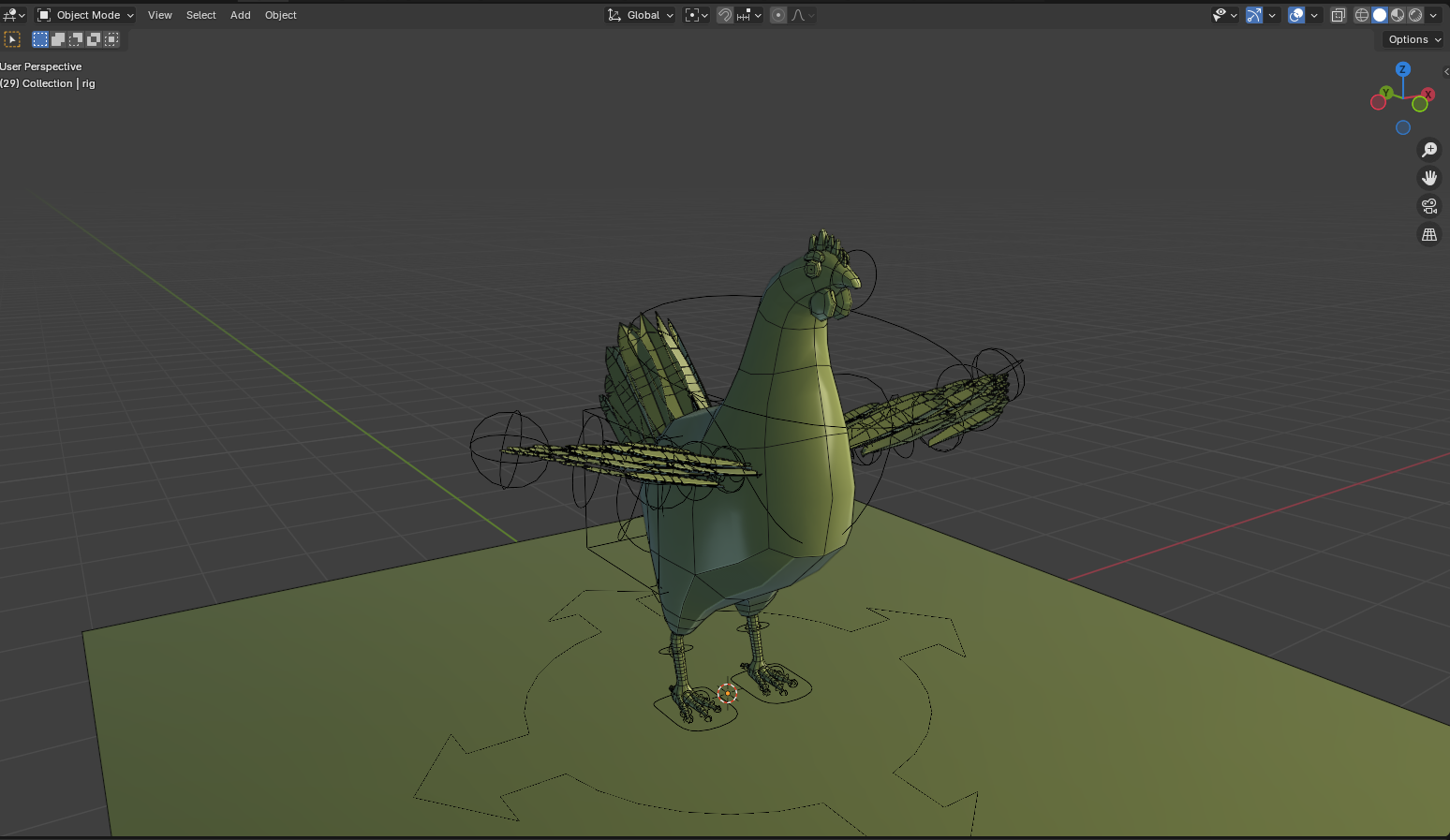Image resolution: width=1450 pixels, height=840 pixels.
Task: Click the 'User Perspective' viewport label
Action: pos(41,66)
